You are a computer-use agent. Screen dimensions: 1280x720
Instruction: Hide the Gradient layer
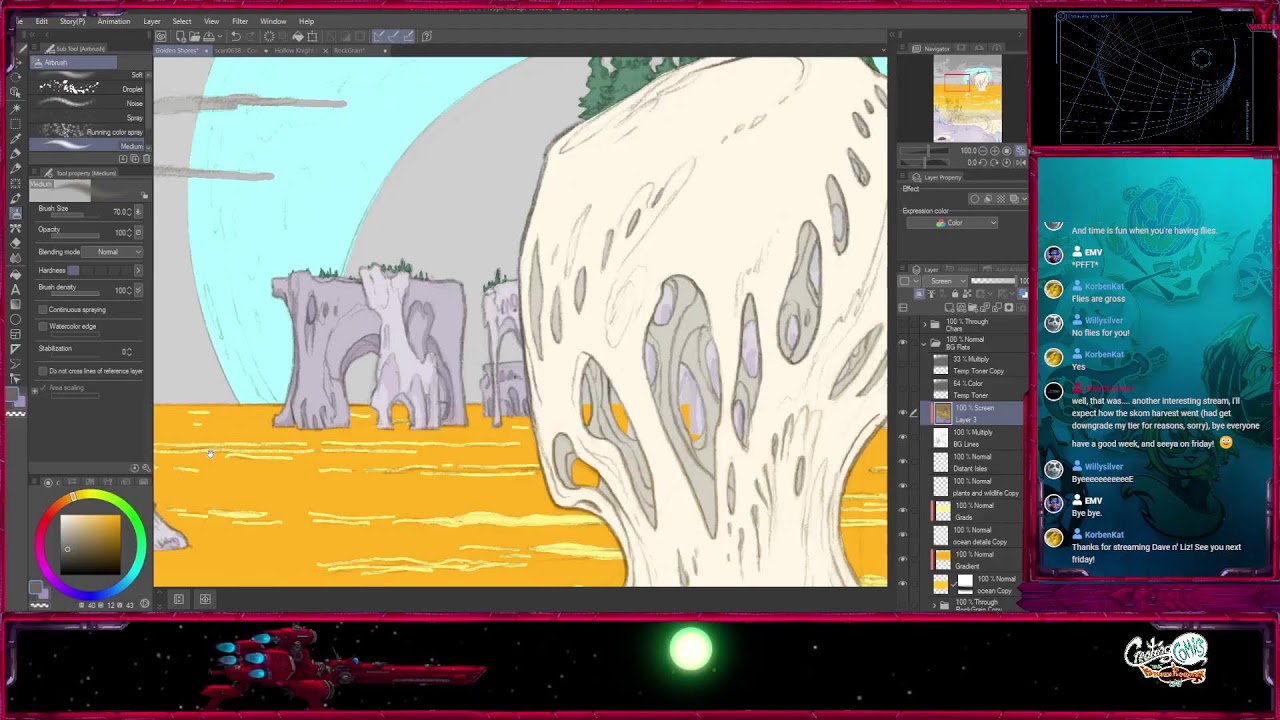903,560
